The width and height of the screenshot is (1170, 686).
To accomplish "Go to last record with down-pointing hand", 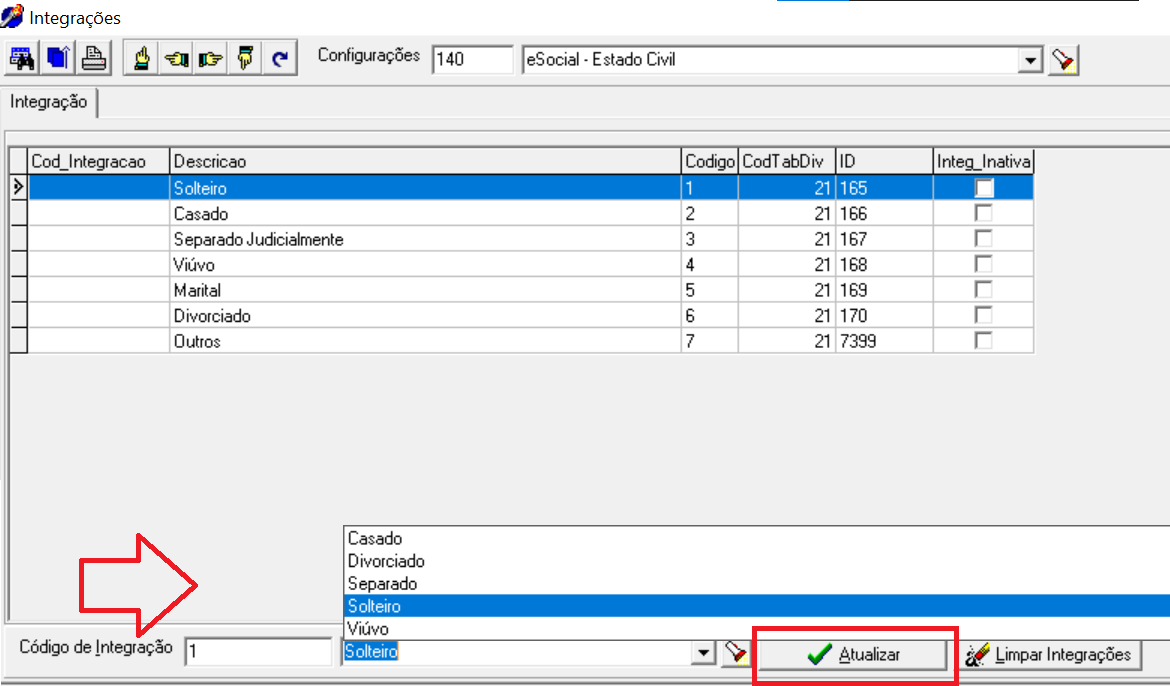I will (245, 59).
